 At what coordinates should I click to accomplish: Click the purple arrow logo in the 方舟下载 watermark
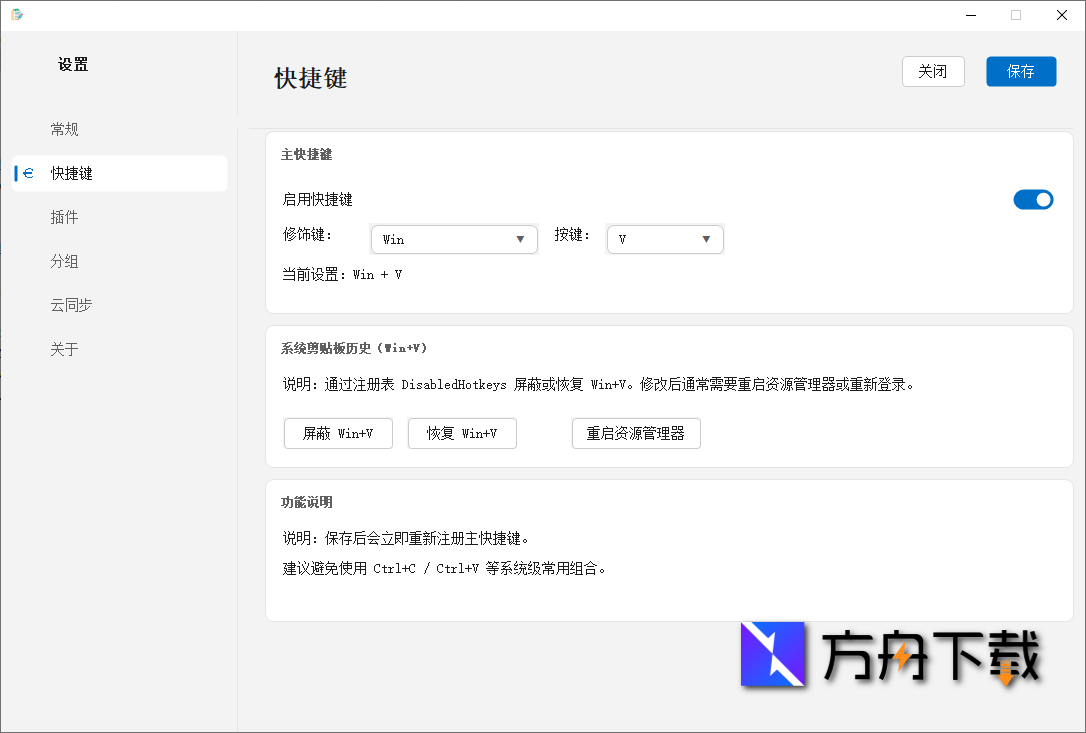coord(773,656)
